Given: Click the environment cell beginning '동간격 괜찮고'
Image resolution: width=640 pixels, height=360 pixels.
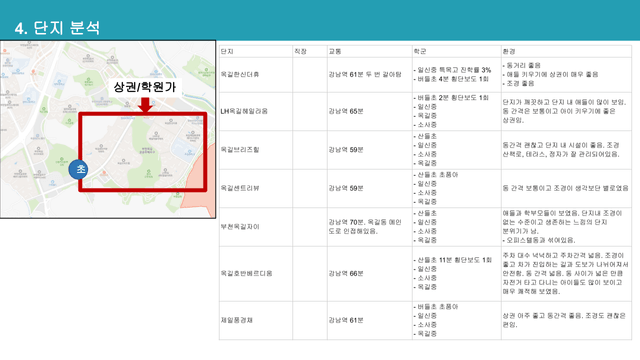Looking at the screenshot, I should click(566, 150).
